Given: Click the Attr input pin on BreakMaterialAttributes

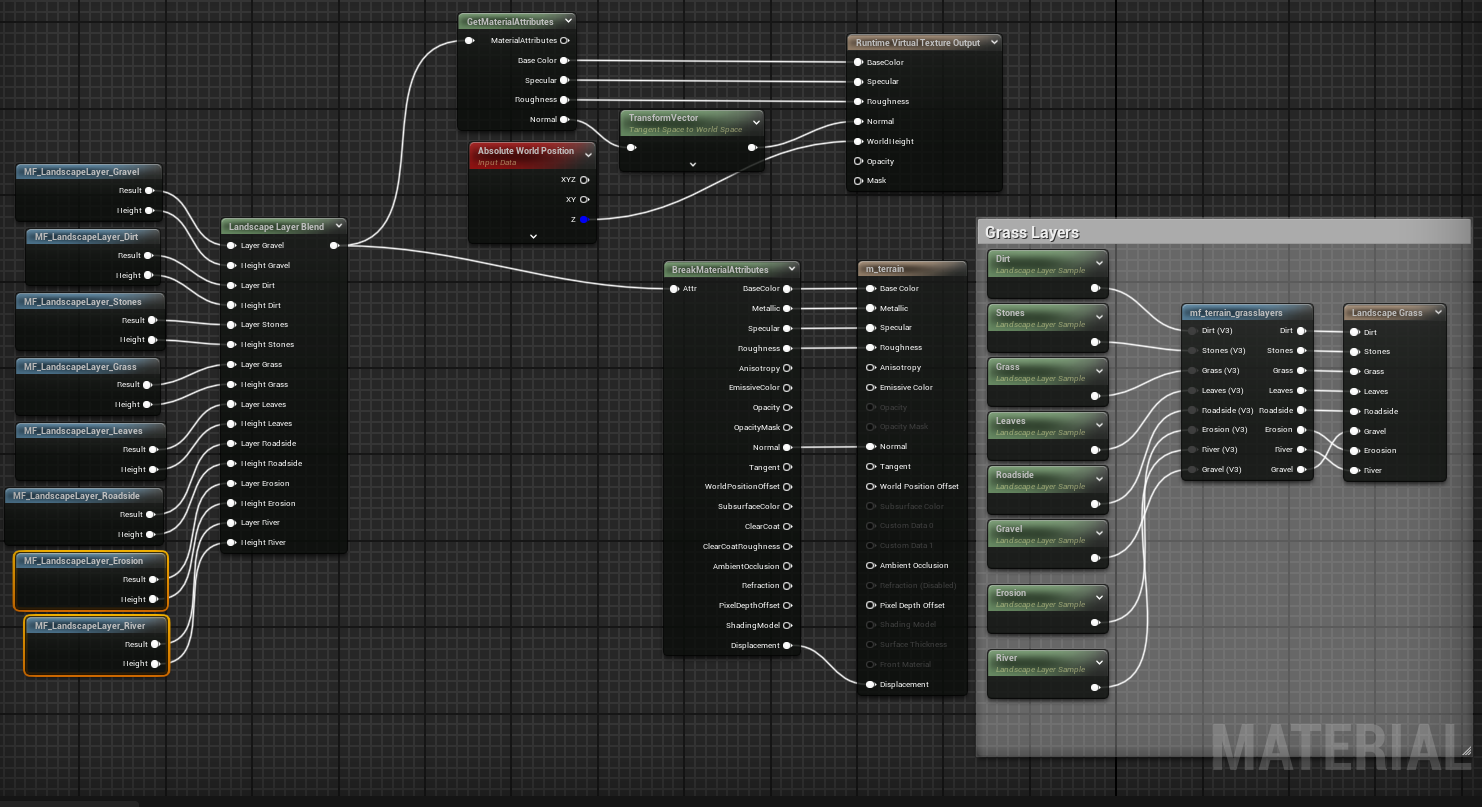Looking at the screenshot, I should click(x=674, y=289).
